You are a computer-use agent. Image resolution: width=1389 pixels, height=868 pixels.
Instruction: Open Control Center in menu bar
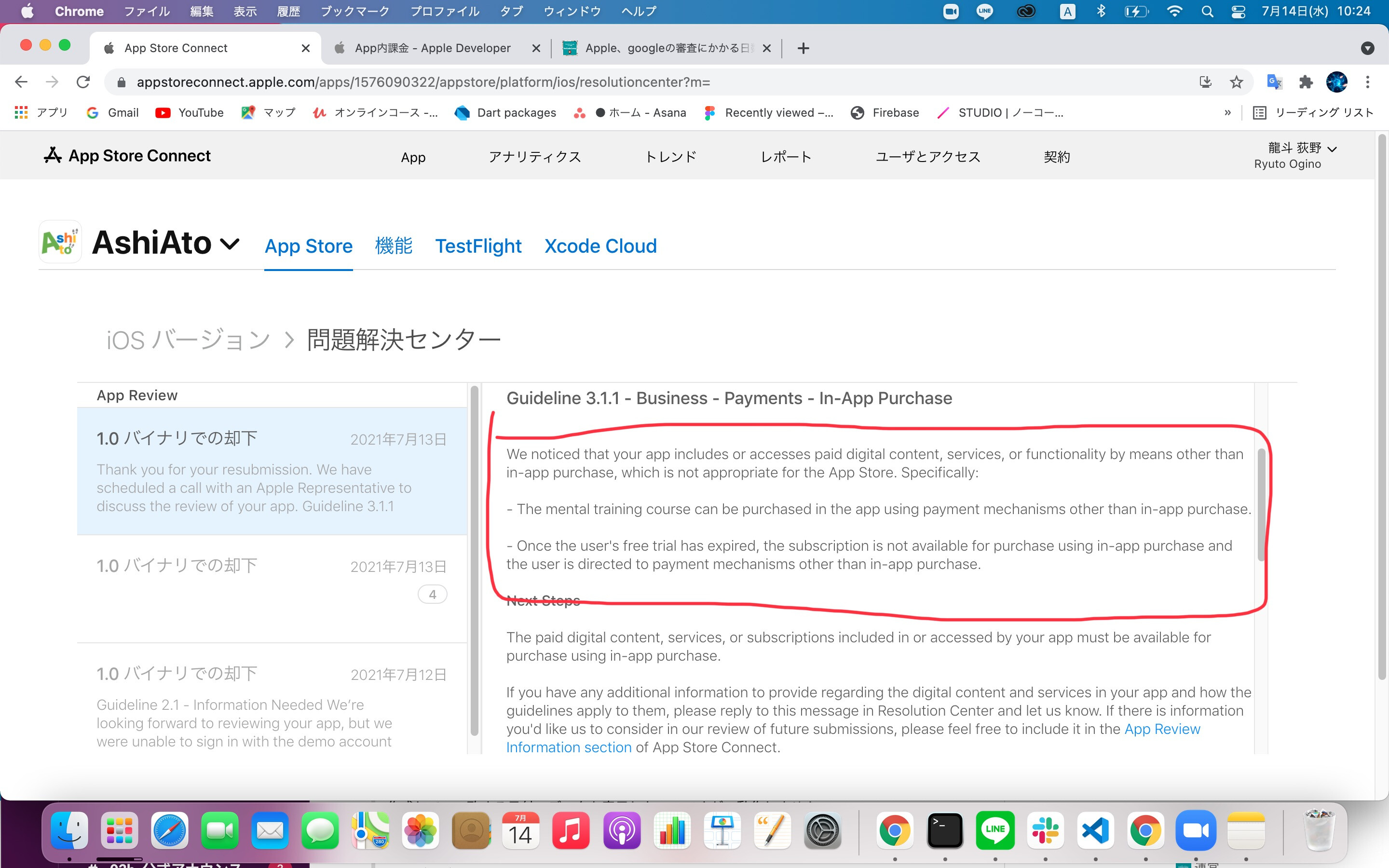tap(1238, 11)
